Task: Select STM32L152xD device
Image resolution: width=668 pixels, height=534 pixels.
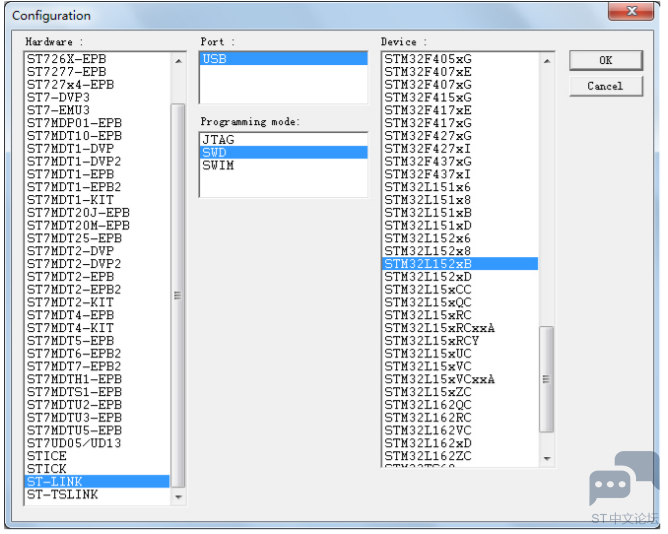Action: (460, 277)
